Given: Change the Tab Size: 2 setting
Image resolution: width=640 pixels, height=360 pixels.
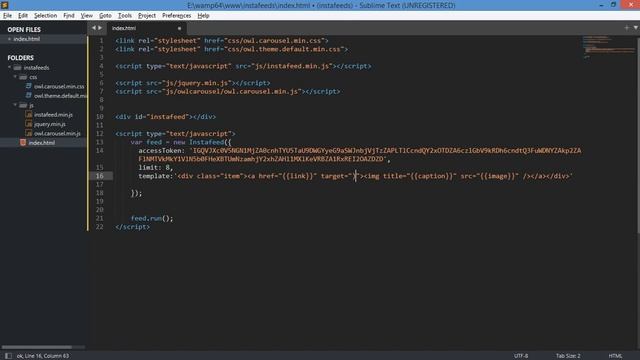Looking at the screenshot, I should coord(568,356).
